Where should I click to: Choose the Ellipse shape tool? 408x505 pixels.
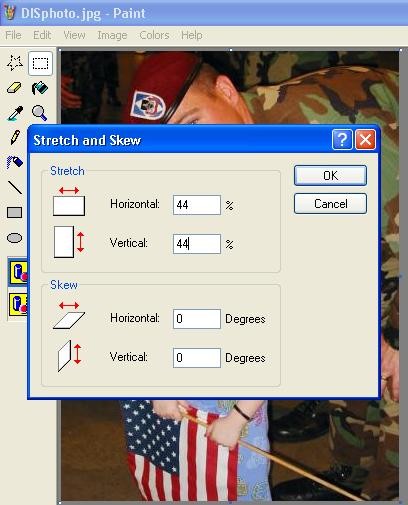pyautogui.click(x=15, y=238)
